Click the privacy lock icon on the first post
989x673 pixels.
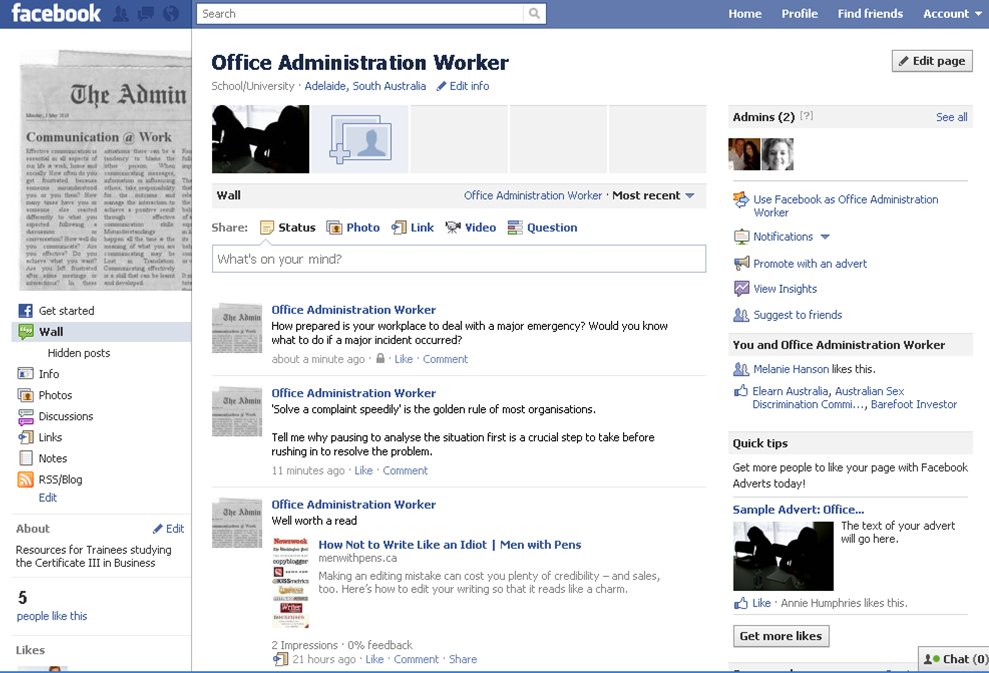(x=380, y=358)
